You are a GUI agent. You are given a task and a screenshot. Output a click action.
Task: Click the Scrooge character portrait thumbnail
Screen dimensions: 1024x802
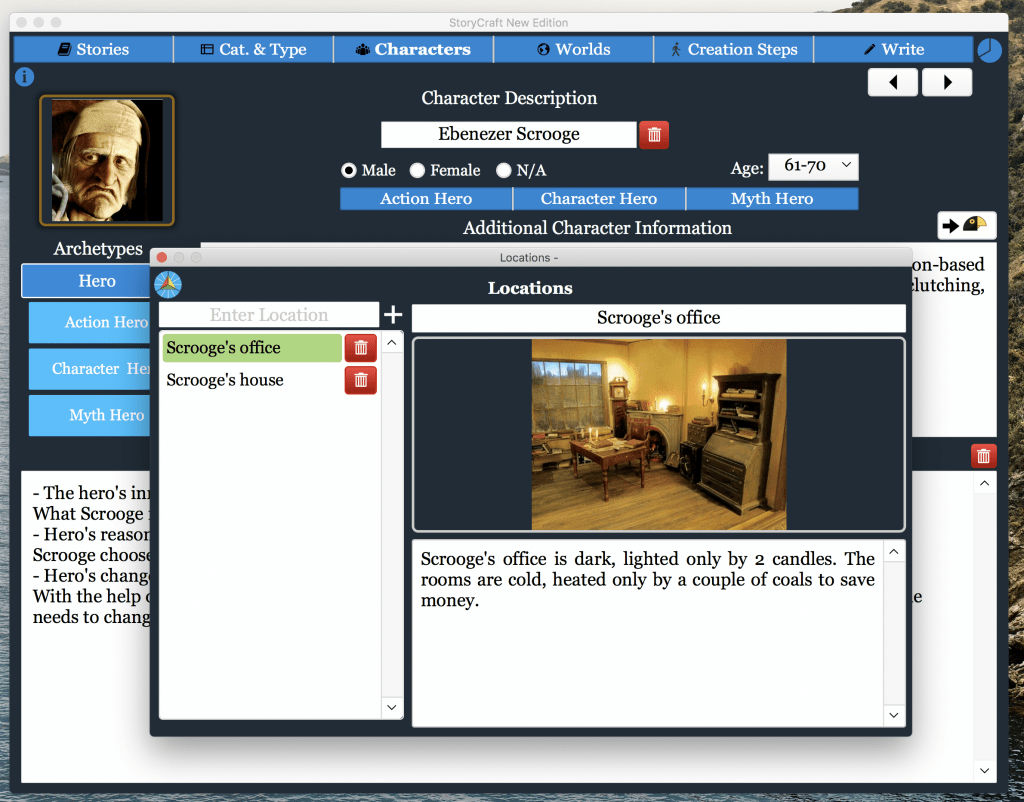(x=107, y=161)
